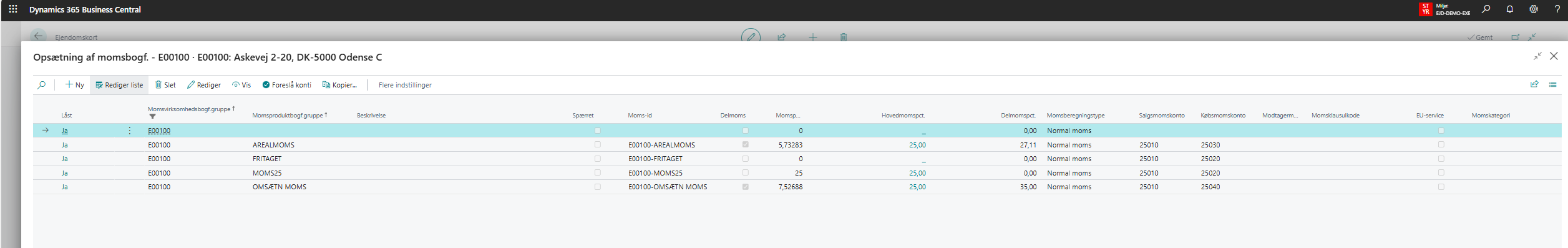Screen dimensions: 1568x248
Task: Switch the layout via the list view icon
Action: coord(1552,84)
